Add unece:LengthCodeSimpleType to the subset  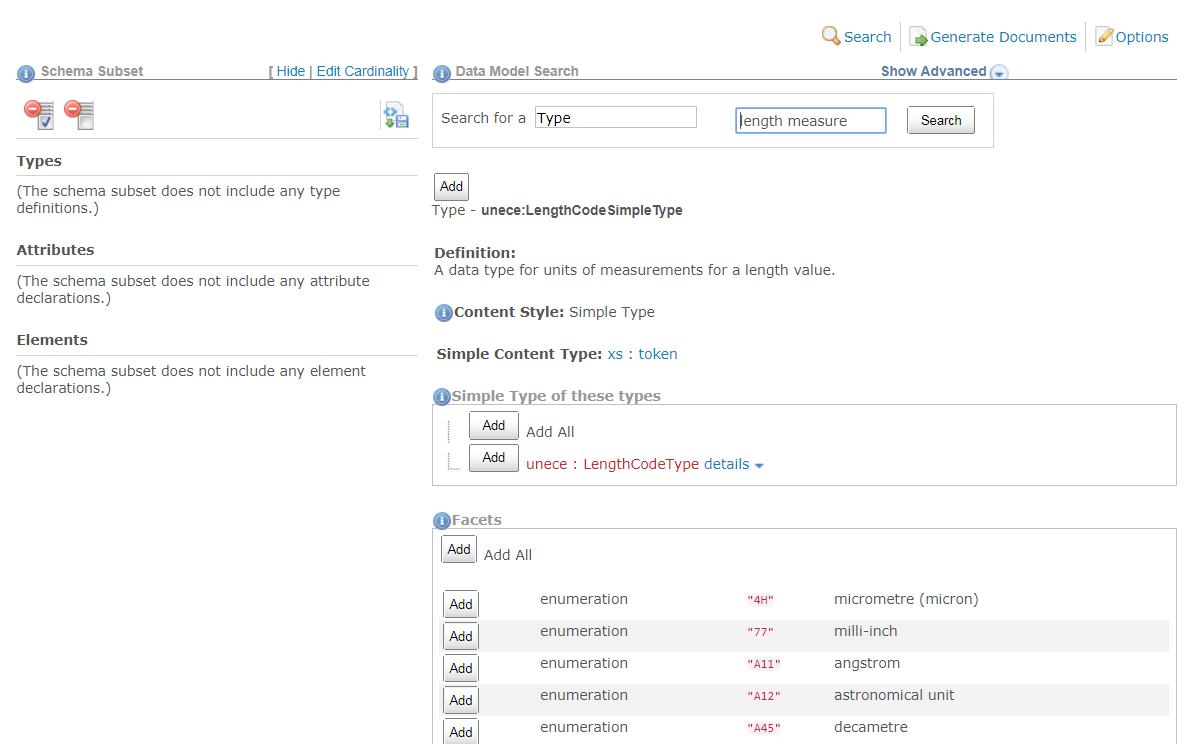pos(451,187)
